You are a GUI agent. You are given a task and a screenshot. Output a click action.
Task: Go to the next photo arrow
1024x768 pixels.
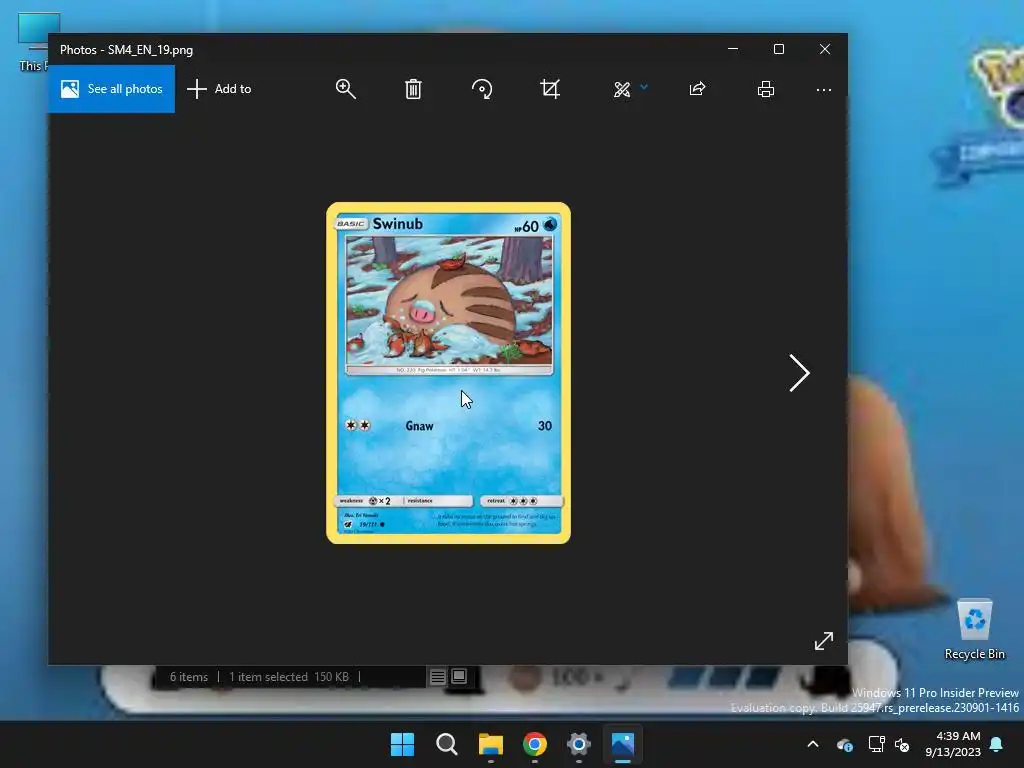(x=799, y=373)
